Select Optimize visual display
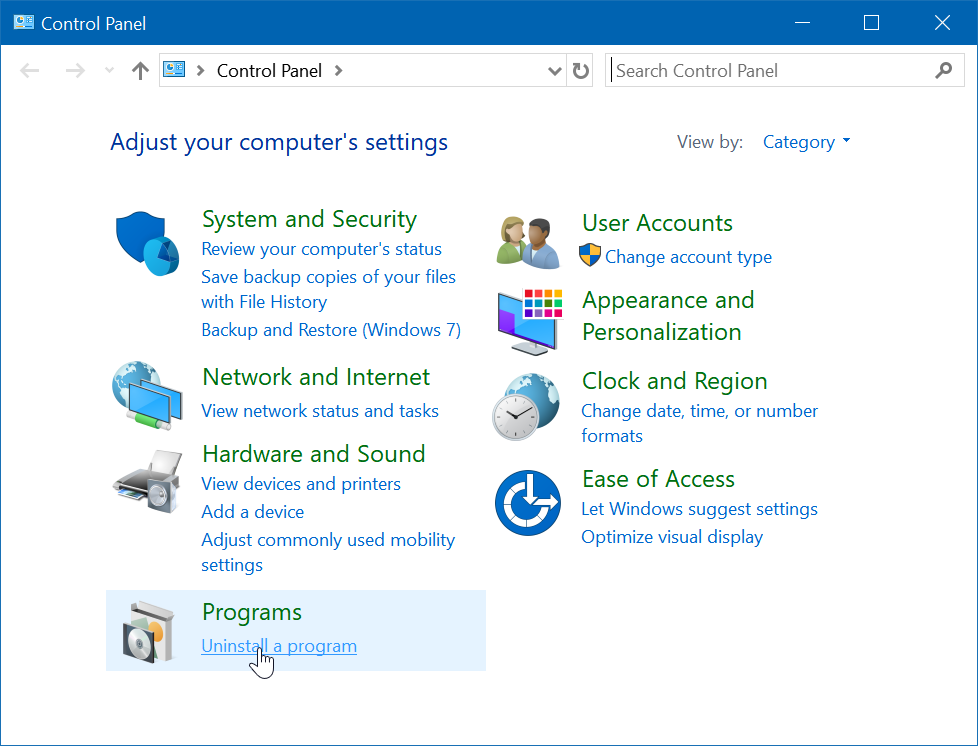This screenshot has width=978, height=746. point(672,536)
